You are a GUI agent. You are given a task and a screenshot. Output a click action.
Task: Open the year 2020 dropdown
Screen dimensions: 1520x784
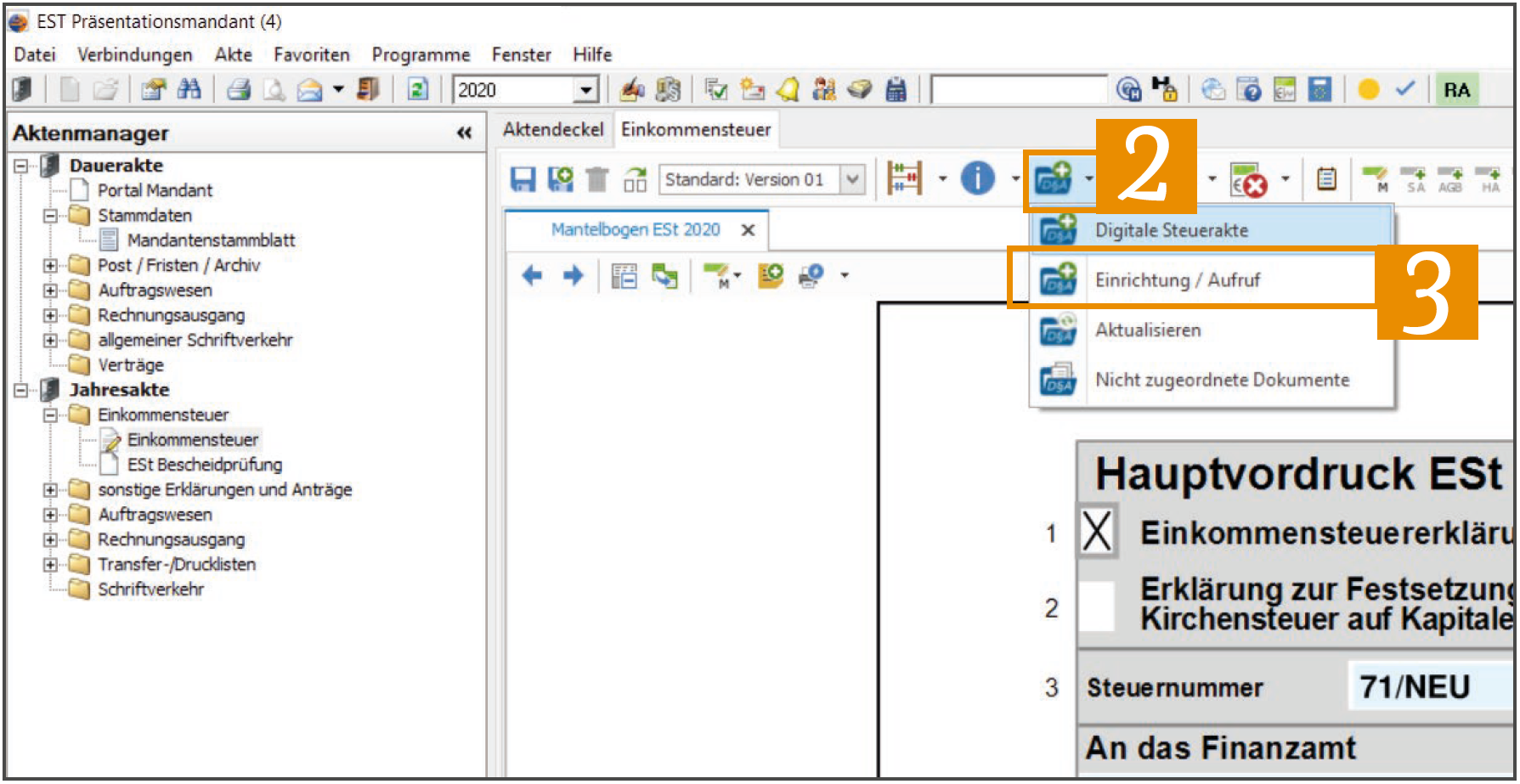585,89
